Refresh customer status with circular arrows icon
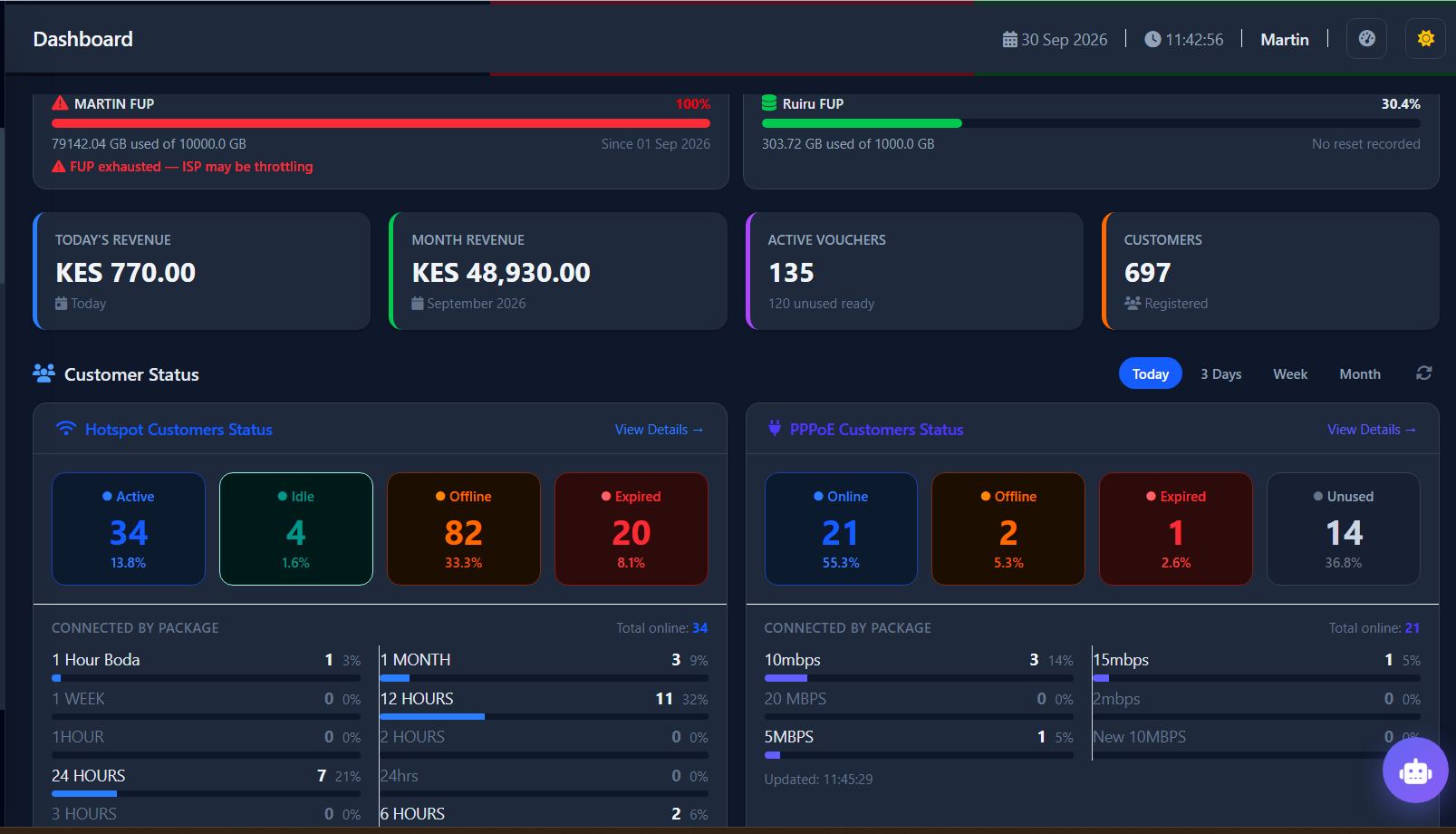 (x=1424, y=373)
